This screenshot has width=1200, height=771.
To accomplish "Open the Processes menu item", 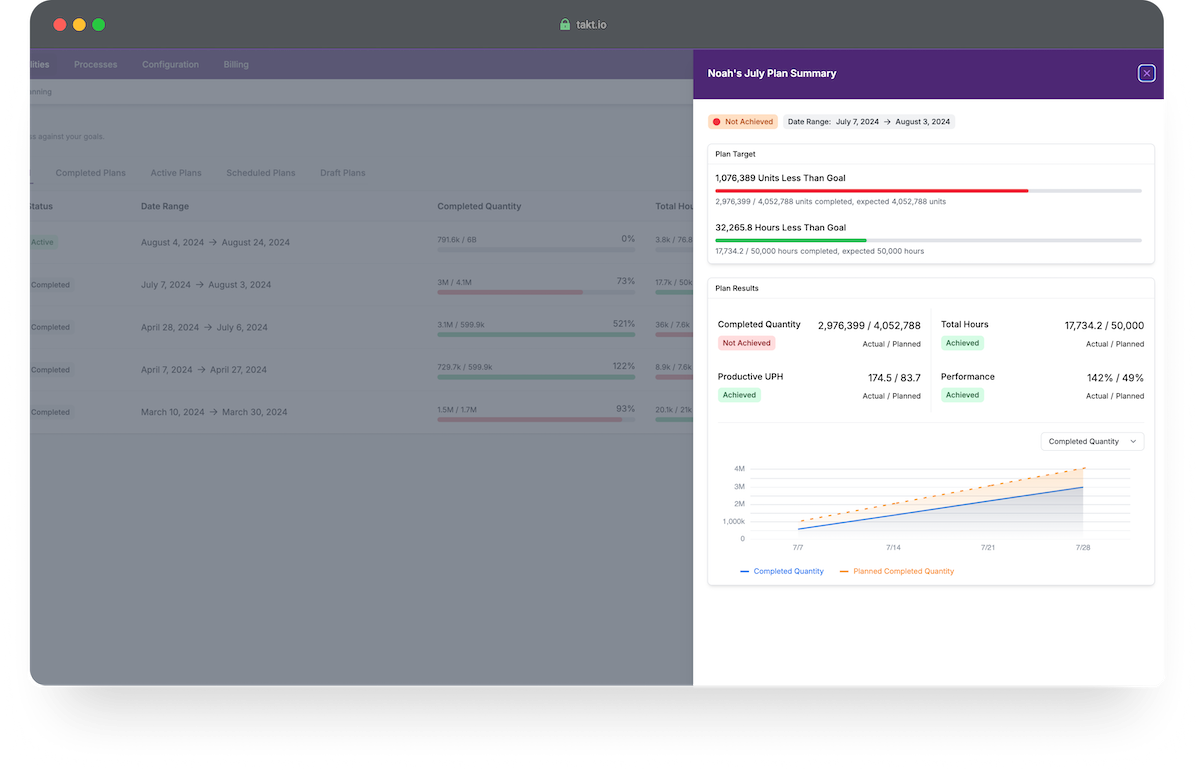I will click(96, 65).
